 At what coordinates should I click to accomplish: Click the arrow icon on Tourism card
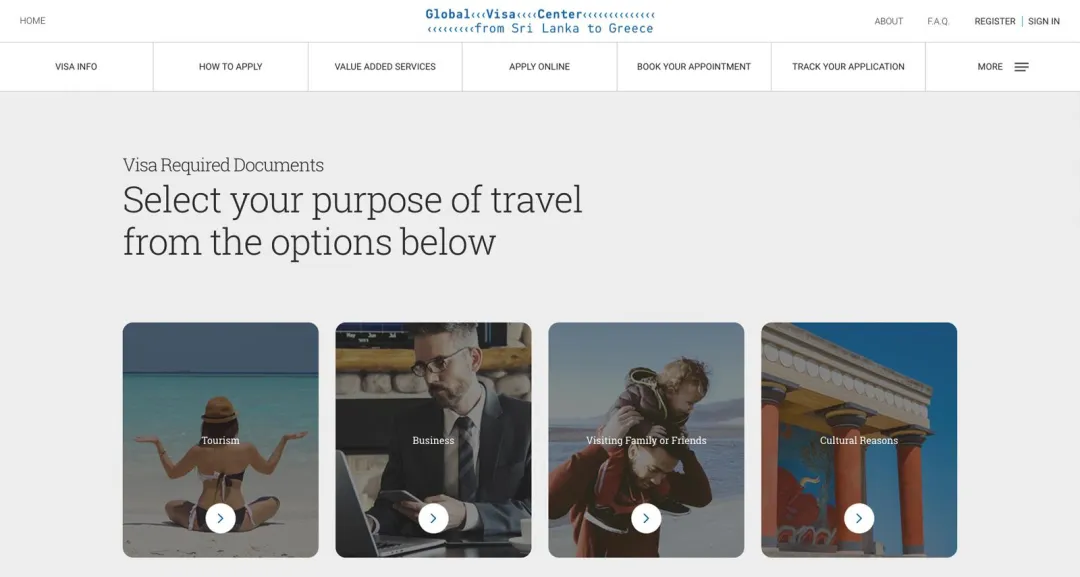click(x=221, y=518)
